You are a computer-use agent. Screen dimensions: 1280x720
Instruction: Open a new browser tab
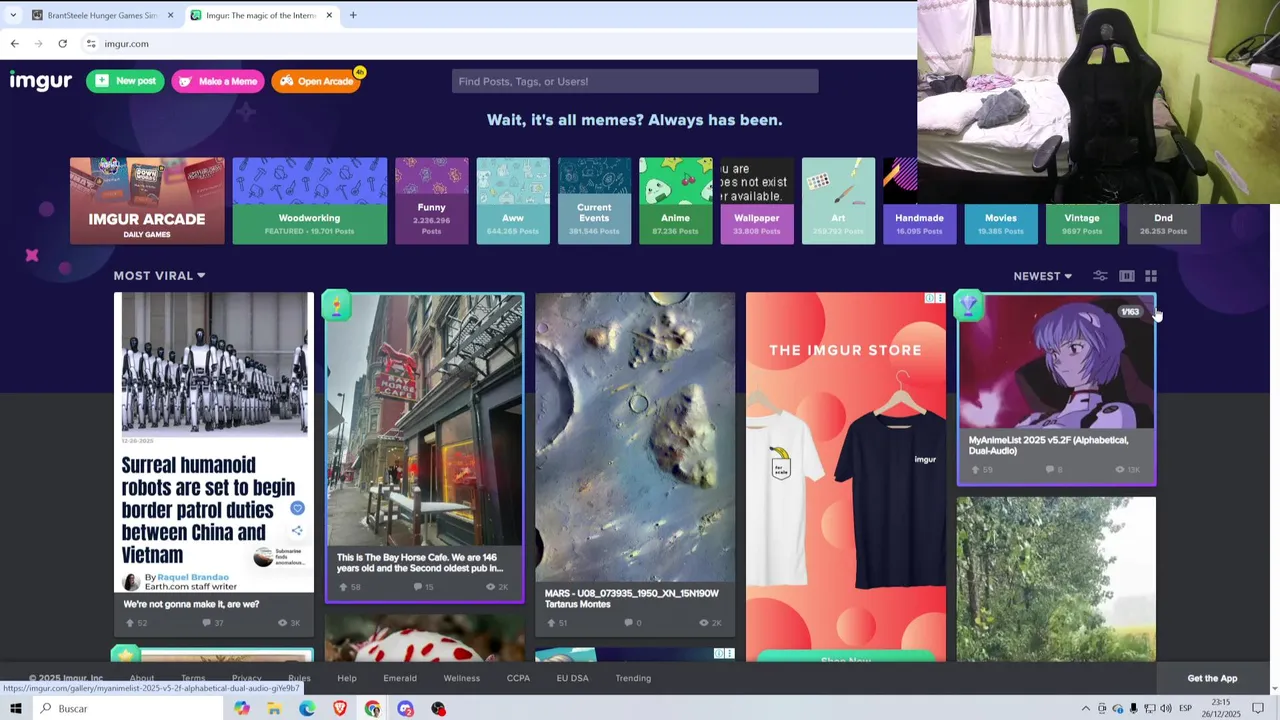coord(353,15)
